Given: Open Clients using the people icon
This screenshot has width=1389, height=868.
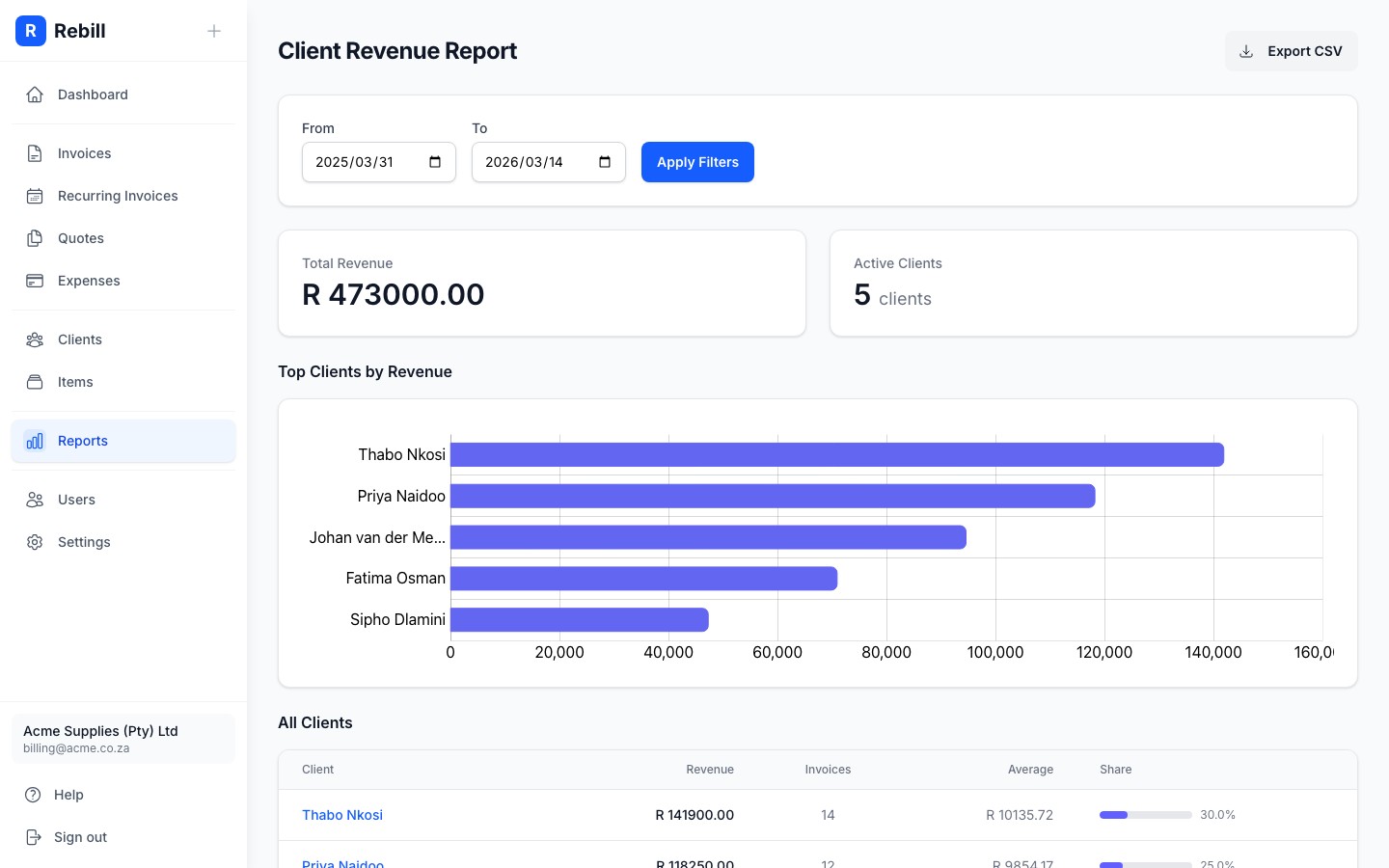Looking at the screenshot, I should click(35, 339).
